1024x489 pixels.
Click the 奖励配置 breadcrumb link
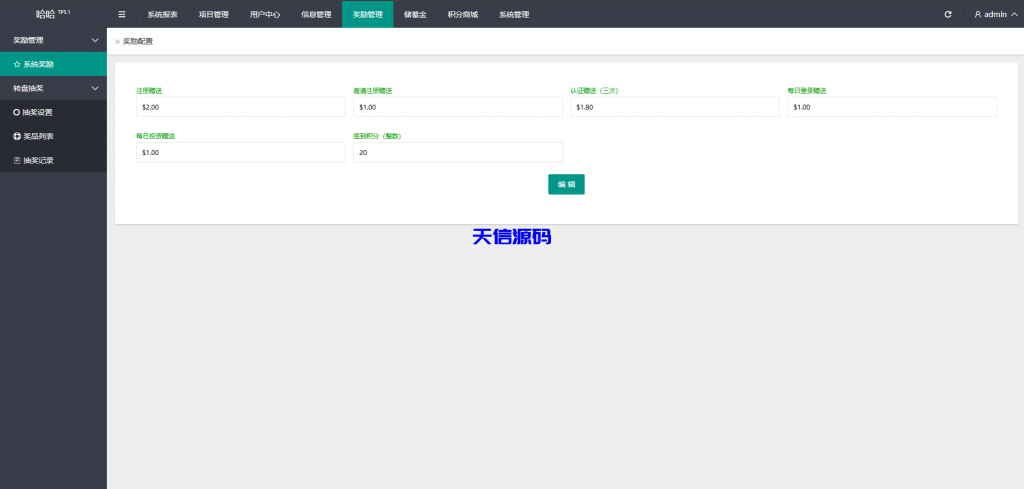(x=138, y=41)
